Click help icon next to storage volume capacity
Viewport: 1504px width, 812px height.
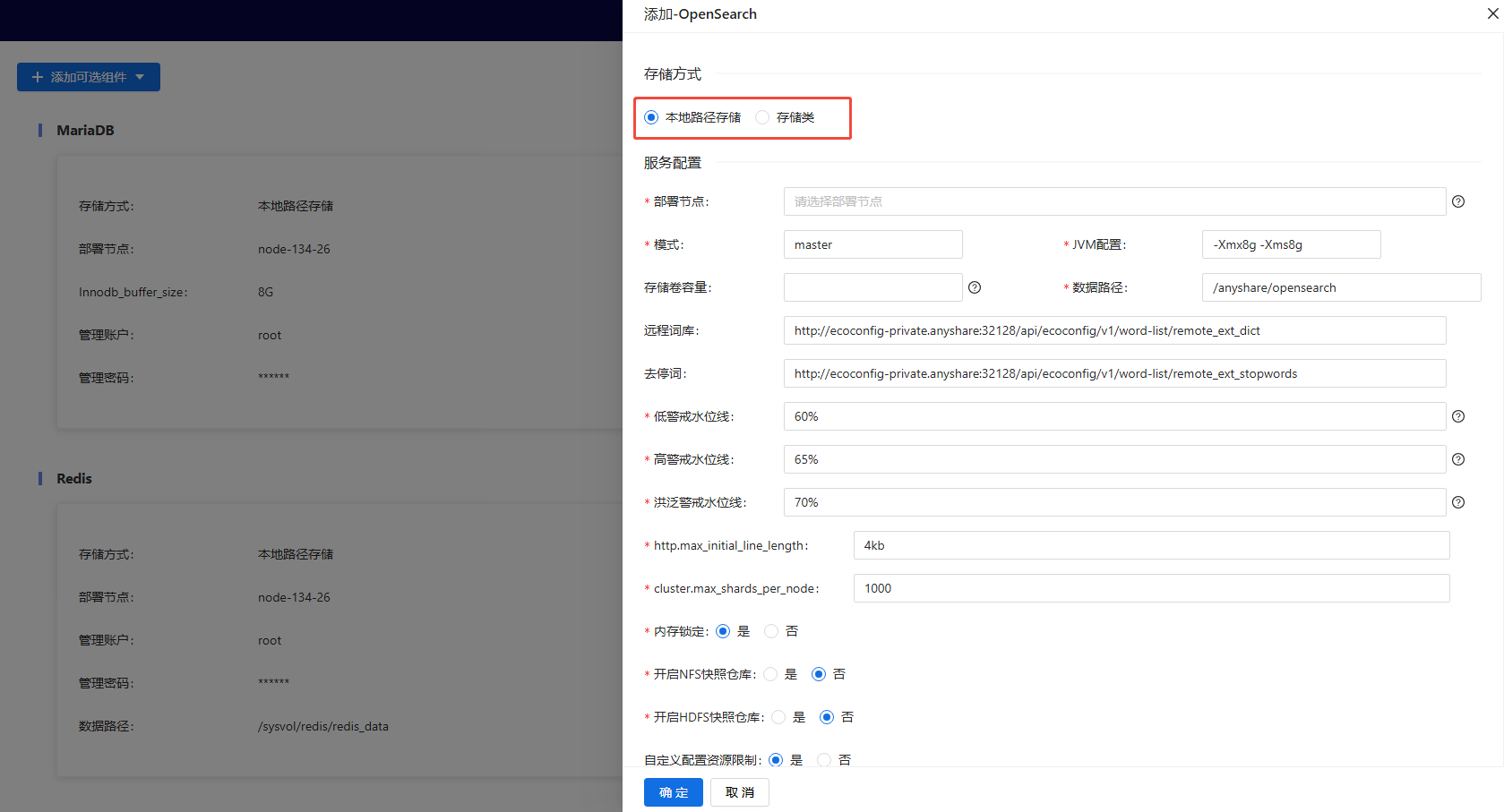tap(975, 287)
